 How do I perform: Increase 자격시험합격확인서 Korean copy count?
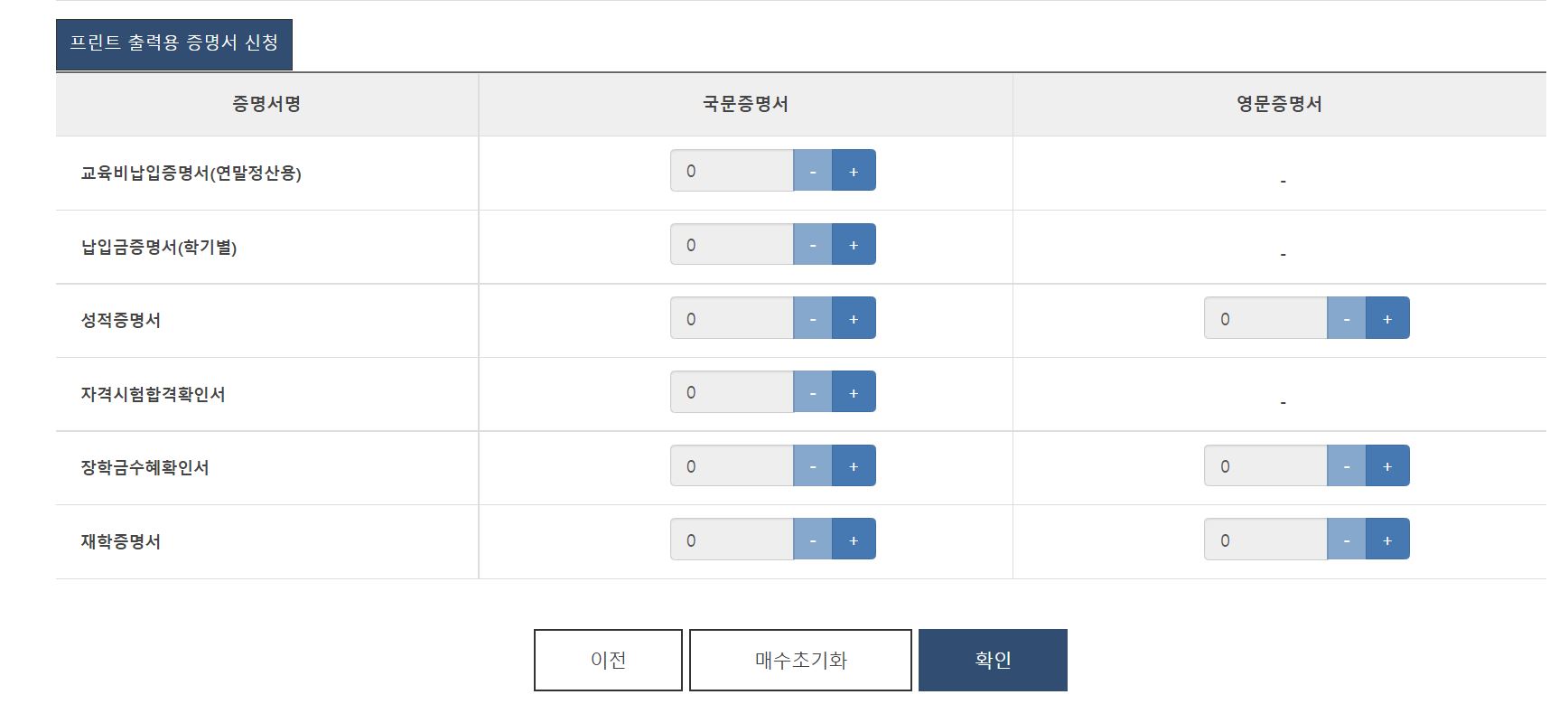click(853, 392)
